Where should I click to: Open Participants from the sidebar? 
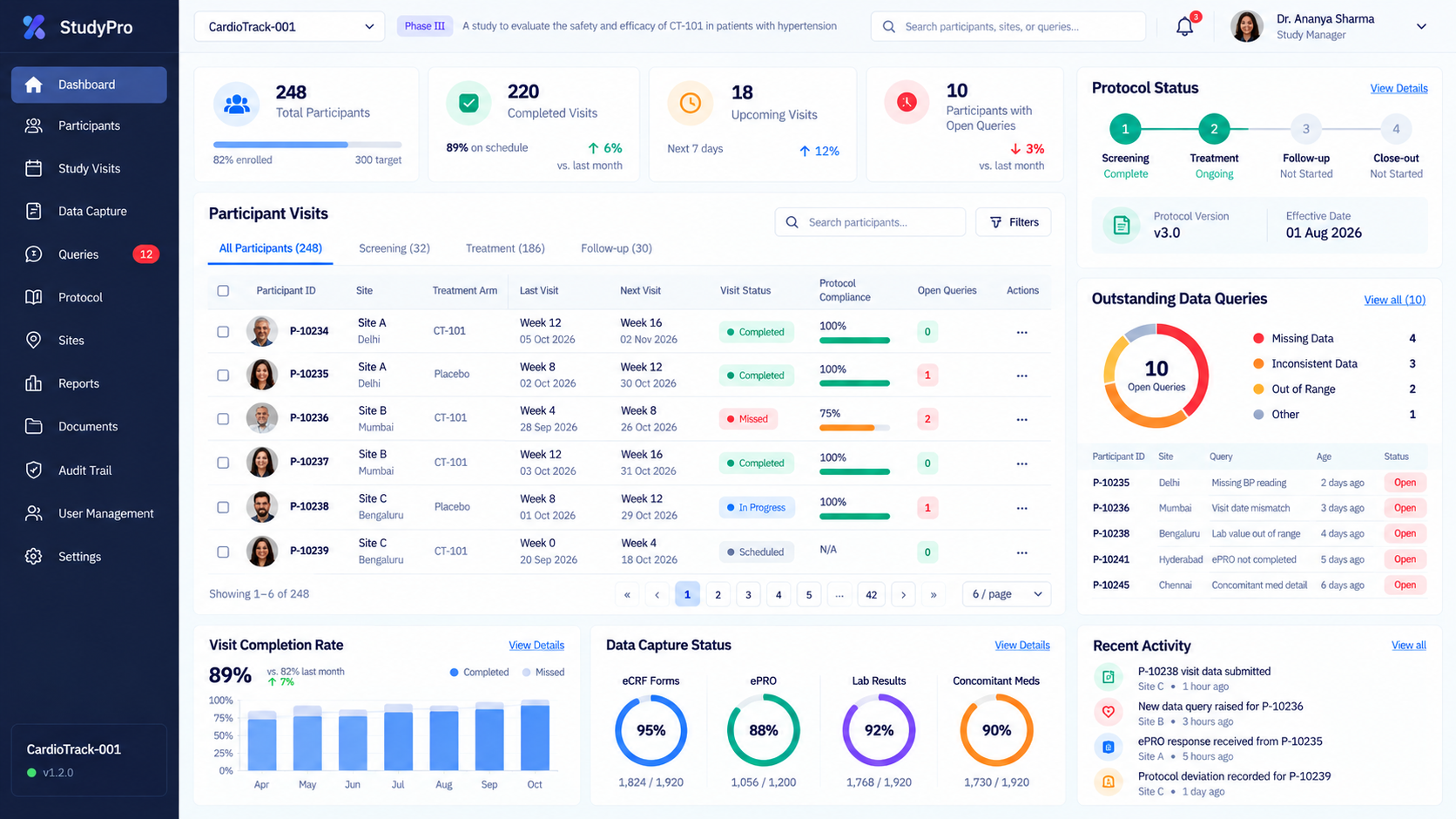tap(89, 125)
